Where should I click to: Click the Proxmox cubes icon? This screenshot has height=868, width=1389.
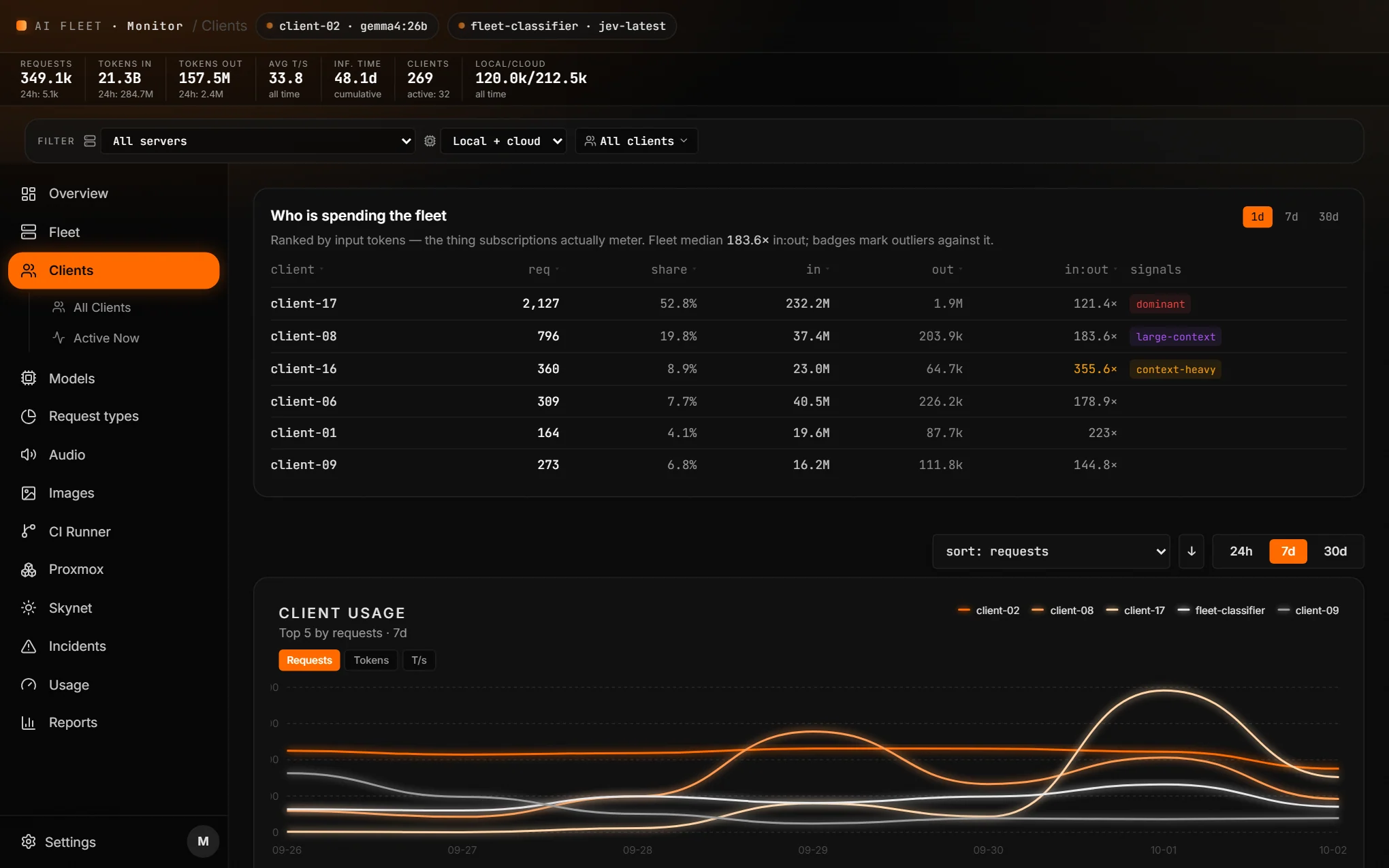coord(29,570)
